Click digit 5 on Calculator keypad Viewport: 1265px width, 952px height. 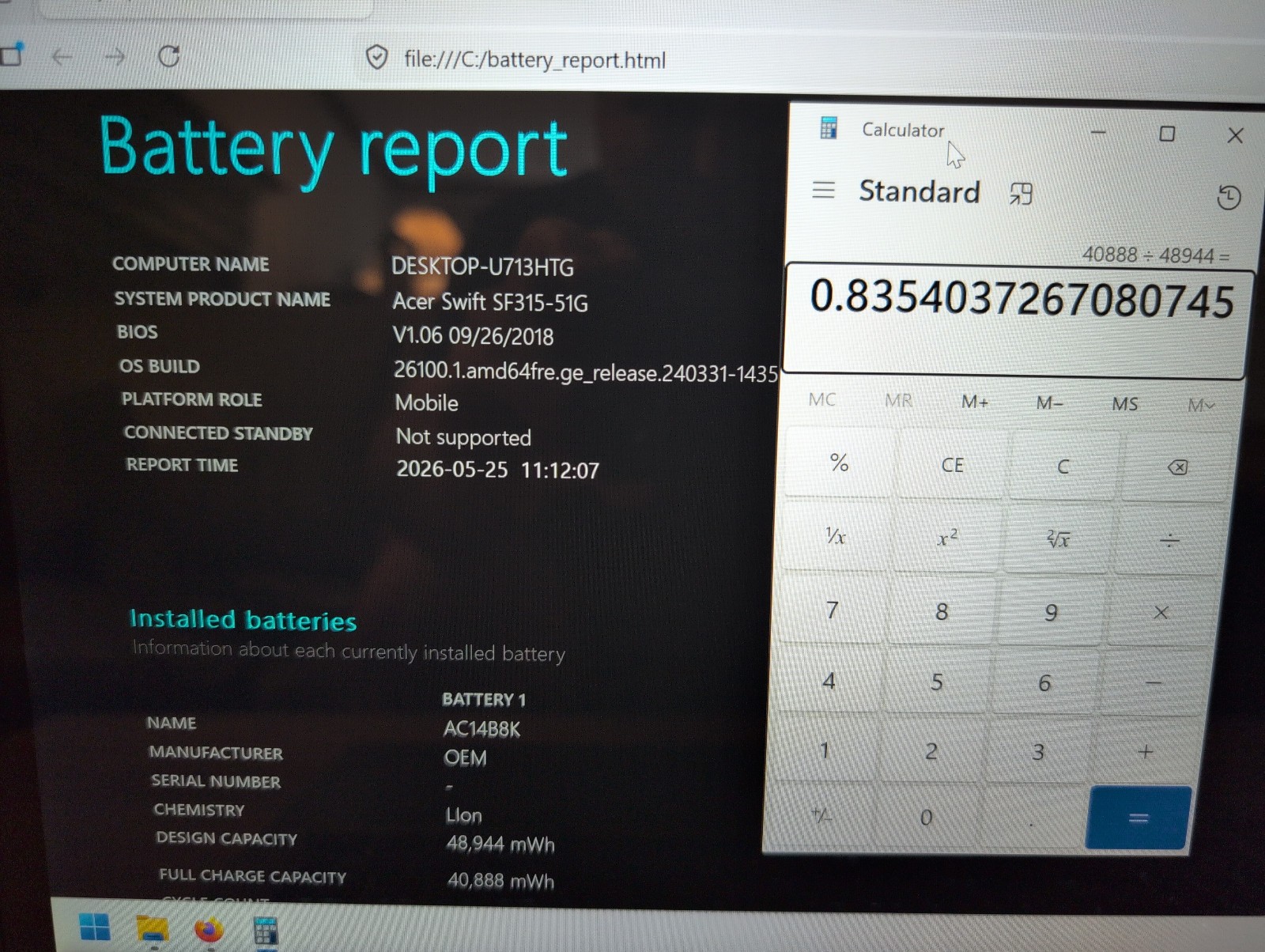pos(937,682)
